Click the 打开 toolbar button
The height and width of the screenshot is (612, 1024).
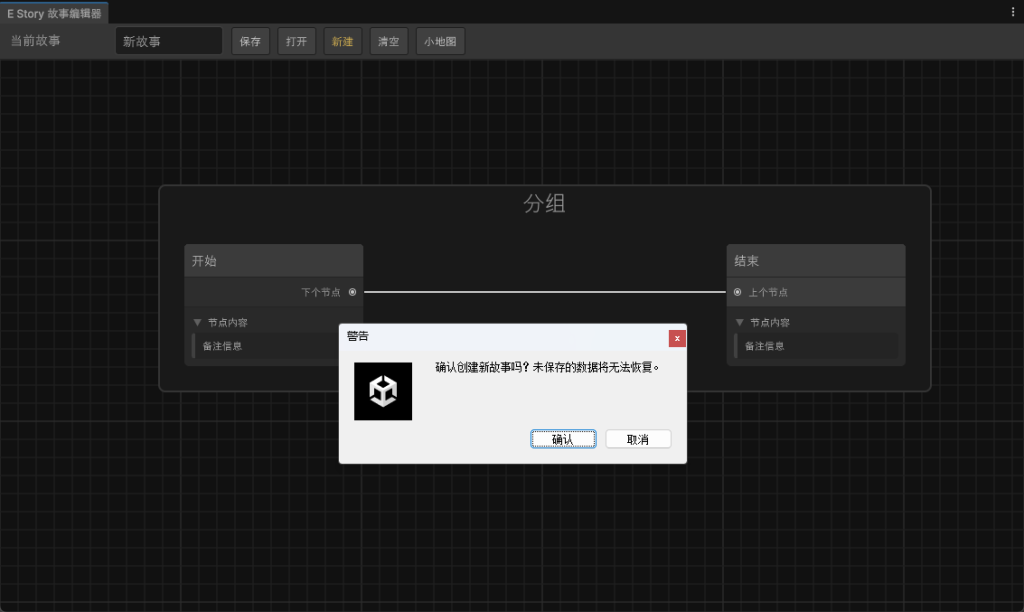(x=296, y=41)
